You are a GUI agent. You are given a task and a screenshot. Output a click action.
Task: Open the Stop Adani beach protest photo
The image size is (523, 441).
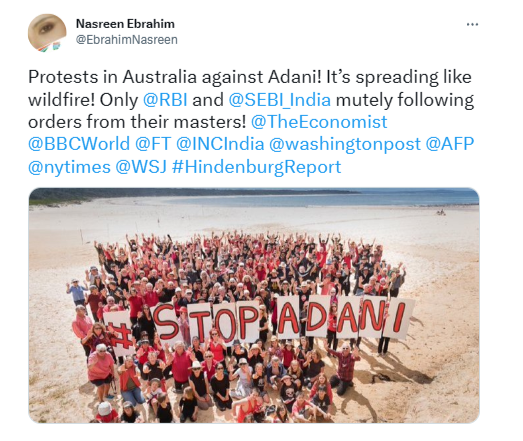click(254, 306)
